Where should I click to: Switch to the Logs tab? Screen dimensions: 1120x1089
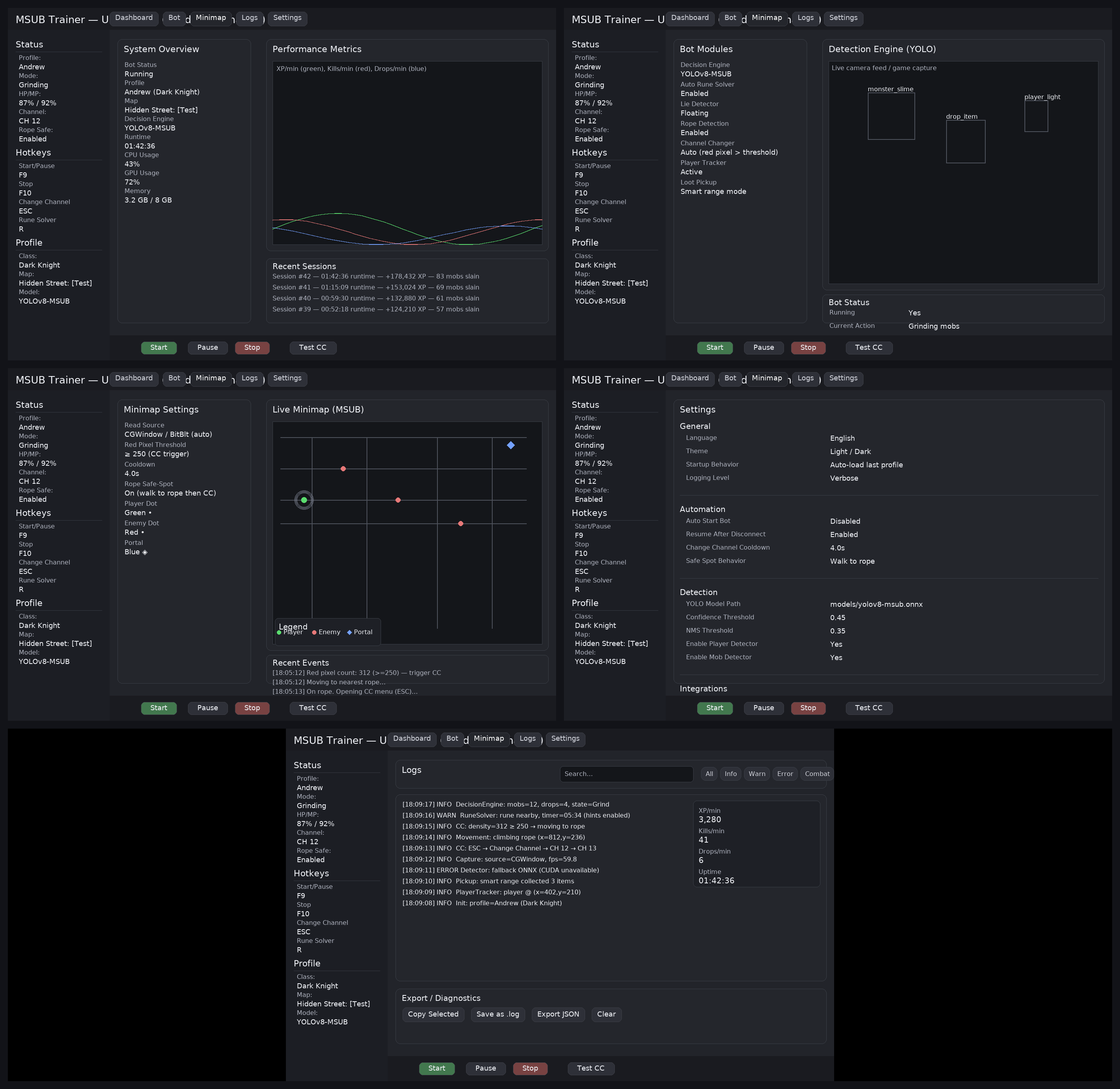(527, 738)
